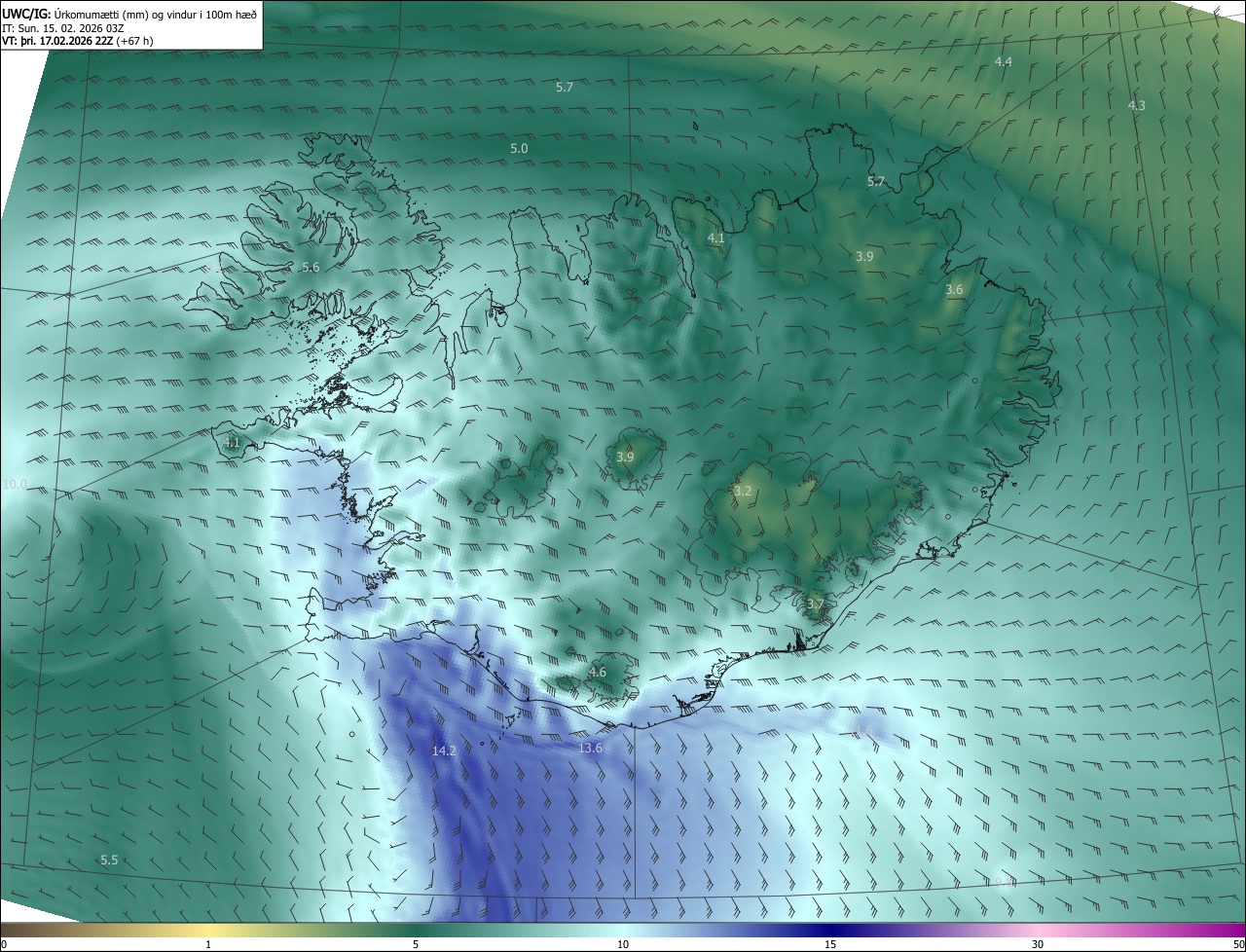
Task: Click the 'IT: Sun. 15. 02. 2026 03Z' line
Action: 63,28
